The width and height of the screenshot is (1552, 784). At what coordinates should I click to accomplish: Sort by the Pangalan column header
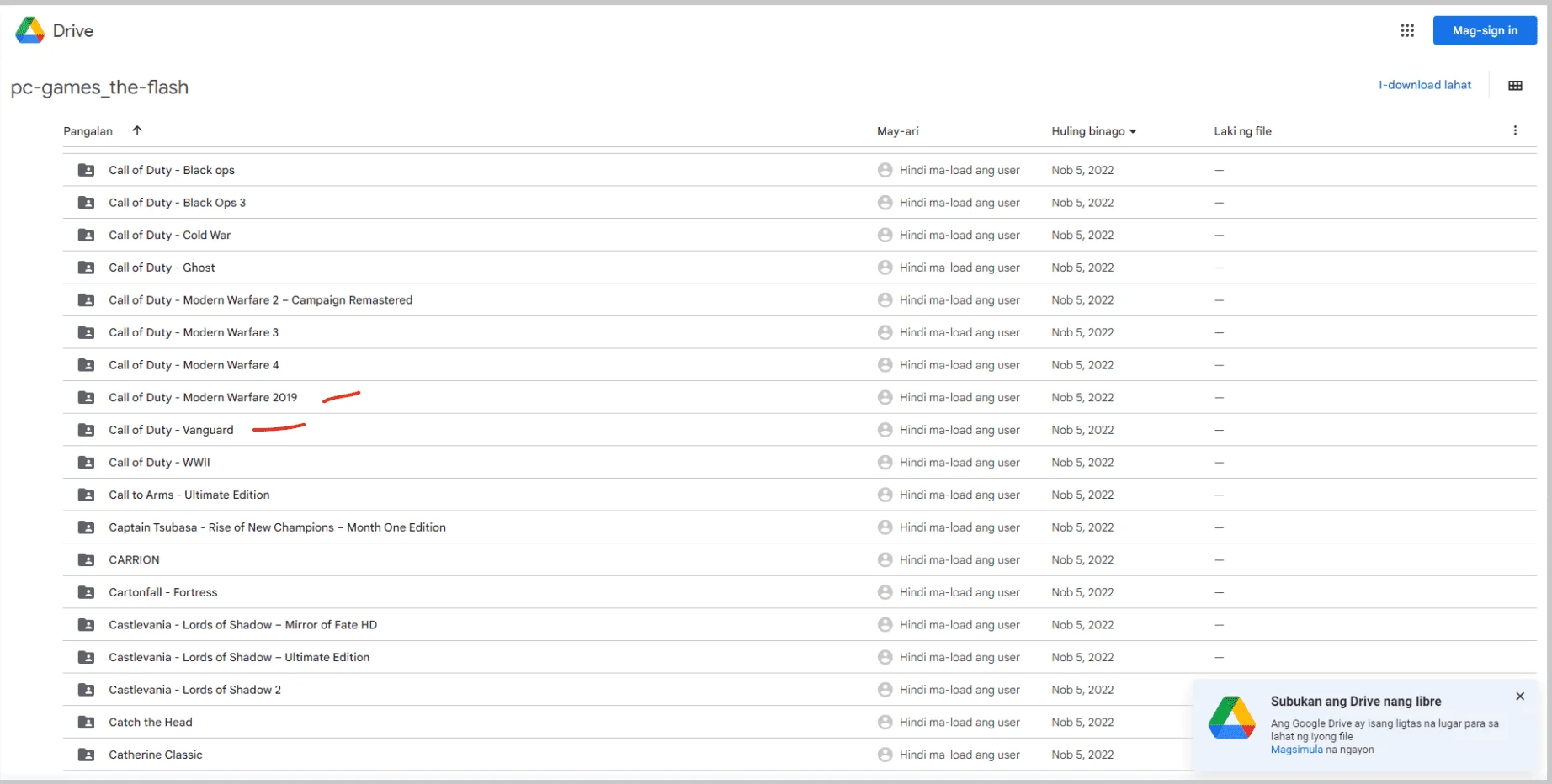tap(88, 131)
